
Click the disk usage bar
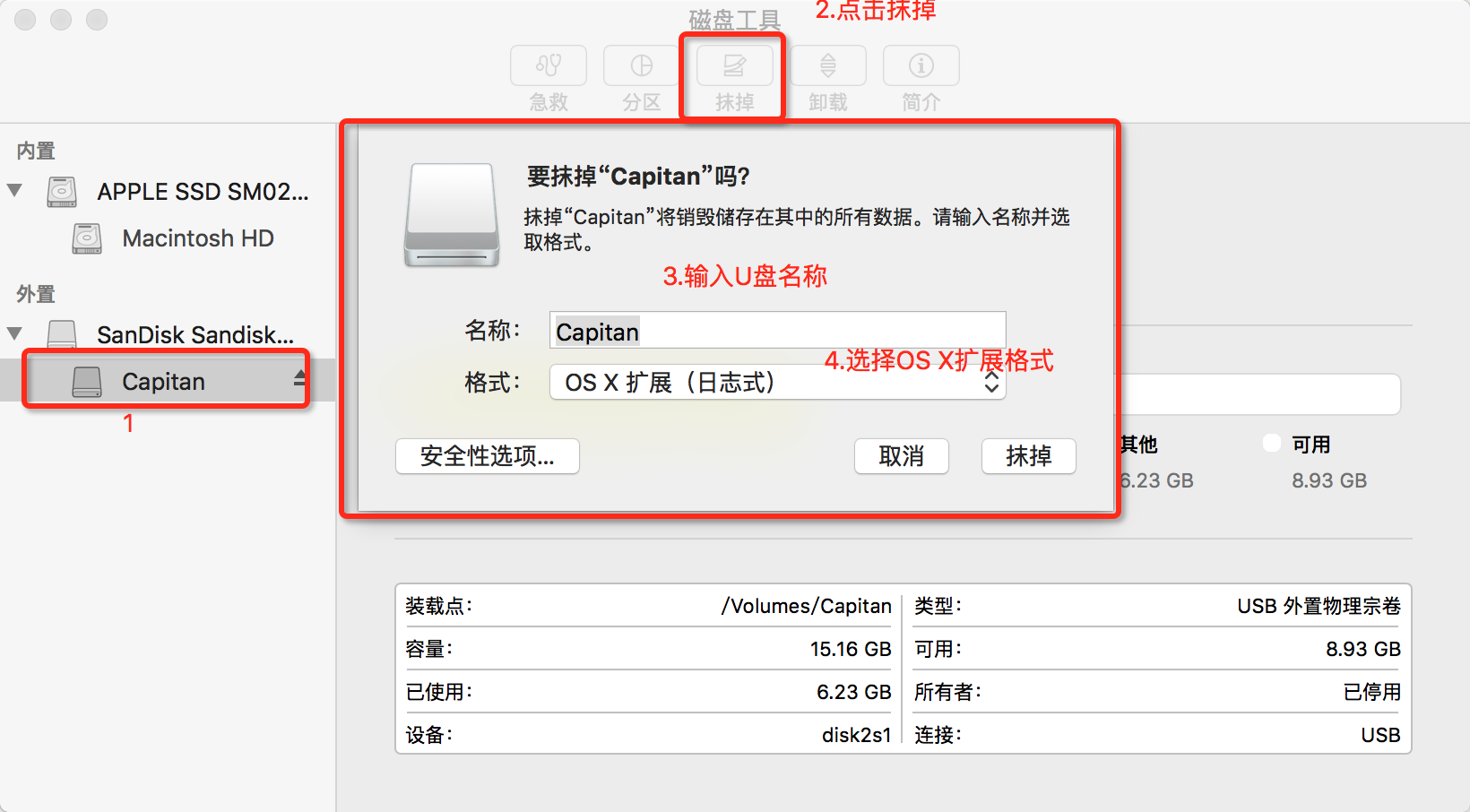[x=1260, y=394]
